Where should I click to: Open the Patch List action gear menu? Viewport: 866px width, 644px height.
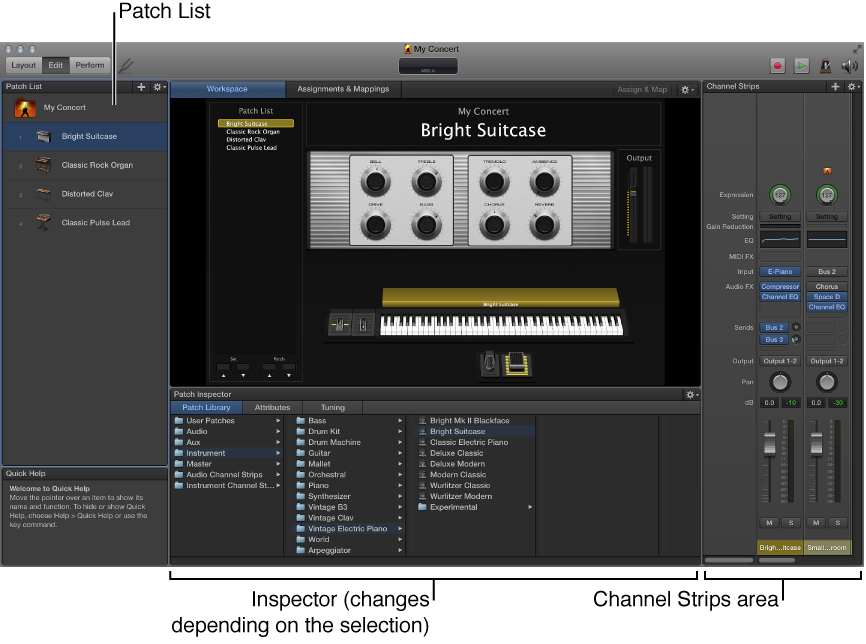click(x=157, y=86)
